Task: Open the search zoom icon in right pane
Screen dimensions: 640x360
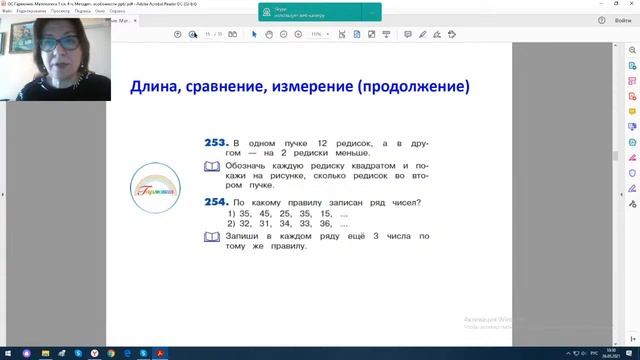Action: 632,50
